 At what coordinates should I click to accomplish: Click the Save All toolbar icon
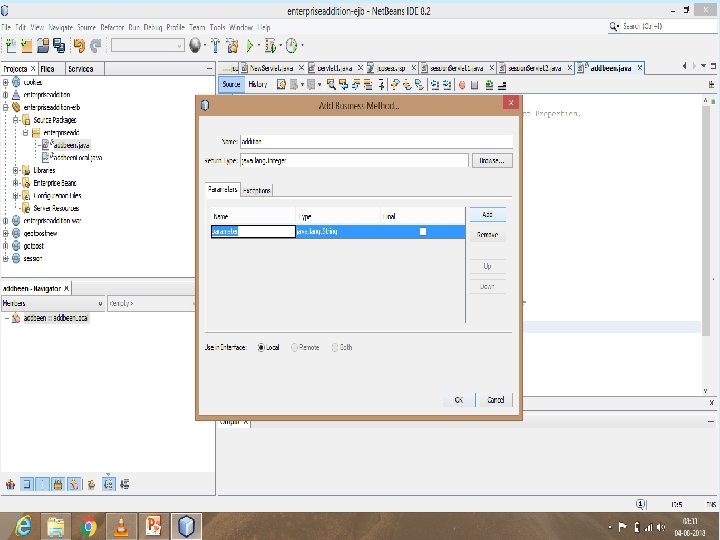[x=59, y=45]
